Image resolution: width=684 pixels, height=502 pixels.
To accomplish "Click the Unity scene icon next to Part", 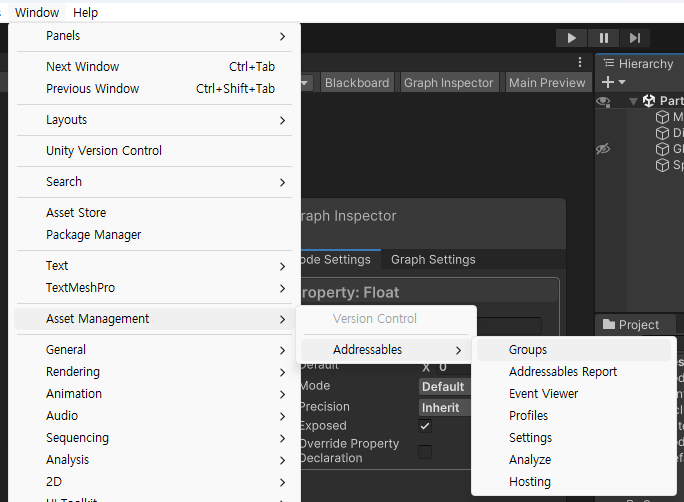I will click(x=649, y=101).
